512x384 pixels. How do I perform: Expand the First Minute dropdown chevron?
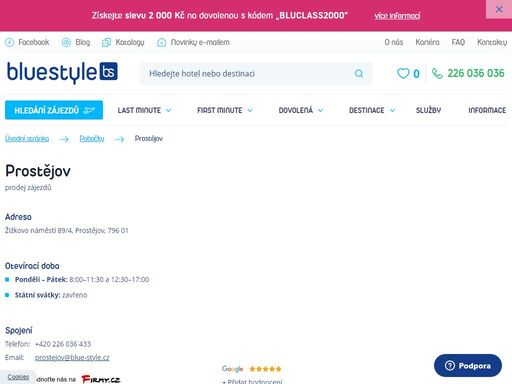(x=250, y=110)
